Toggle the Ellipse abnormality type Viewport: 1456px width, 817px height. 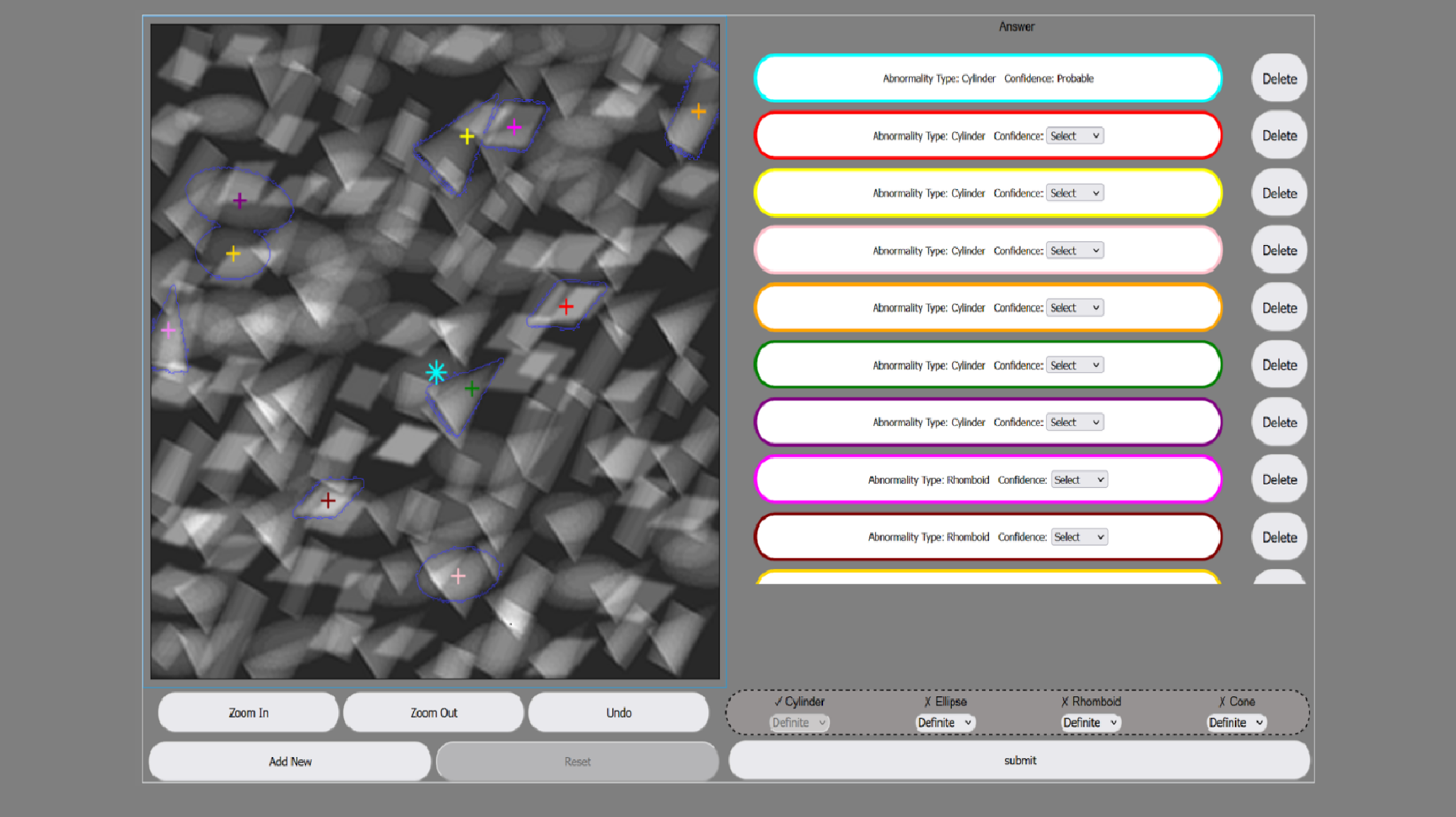(x=945, y=701)
